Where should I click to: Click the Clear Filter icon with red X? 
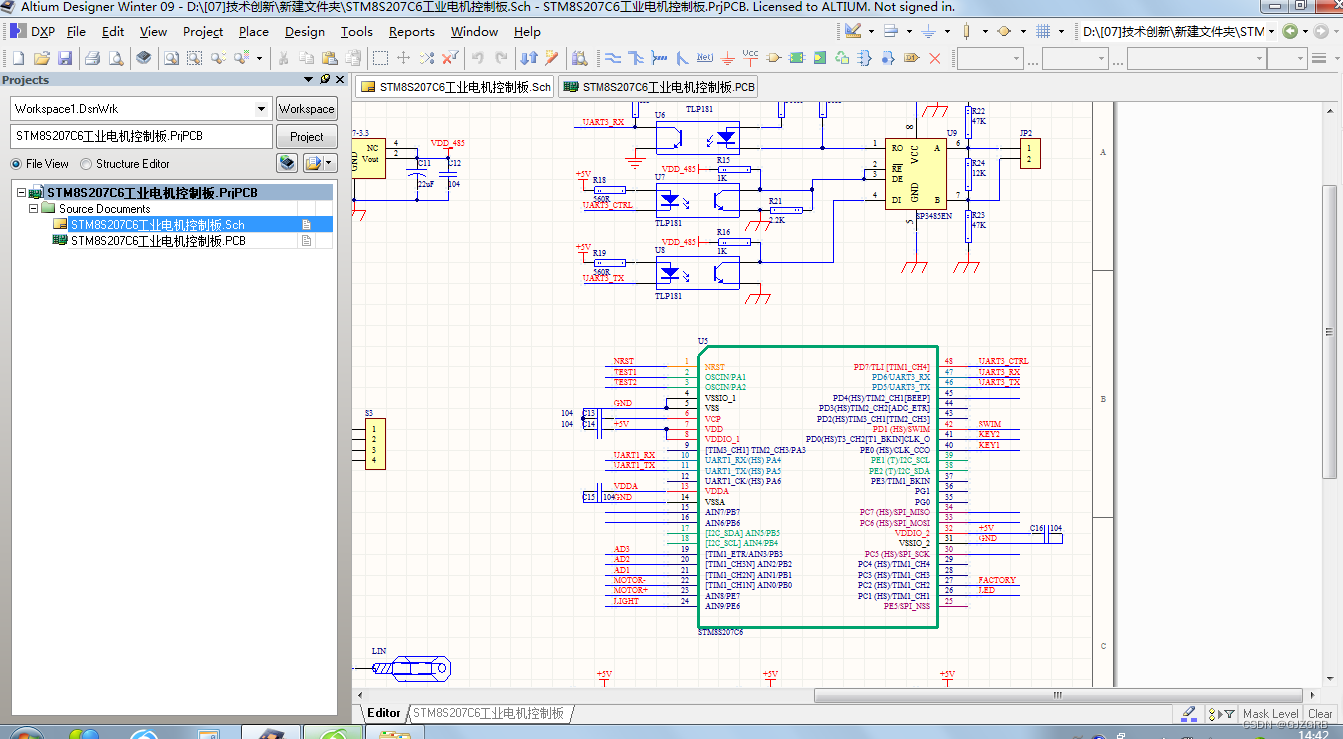coord(450,58)
